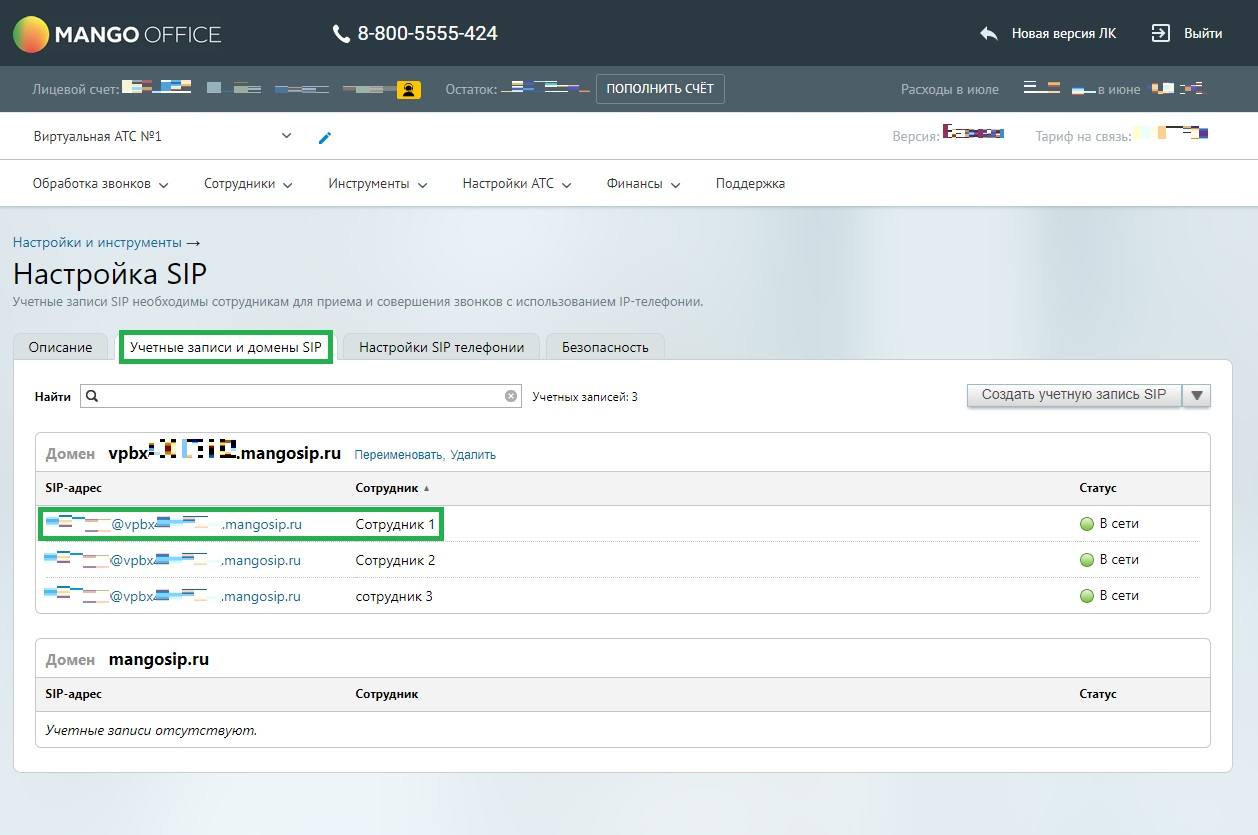The width and height of the screenshot is (1258, 835).
Task: Open the Поддержка menu item
Action: pos(750,184)
